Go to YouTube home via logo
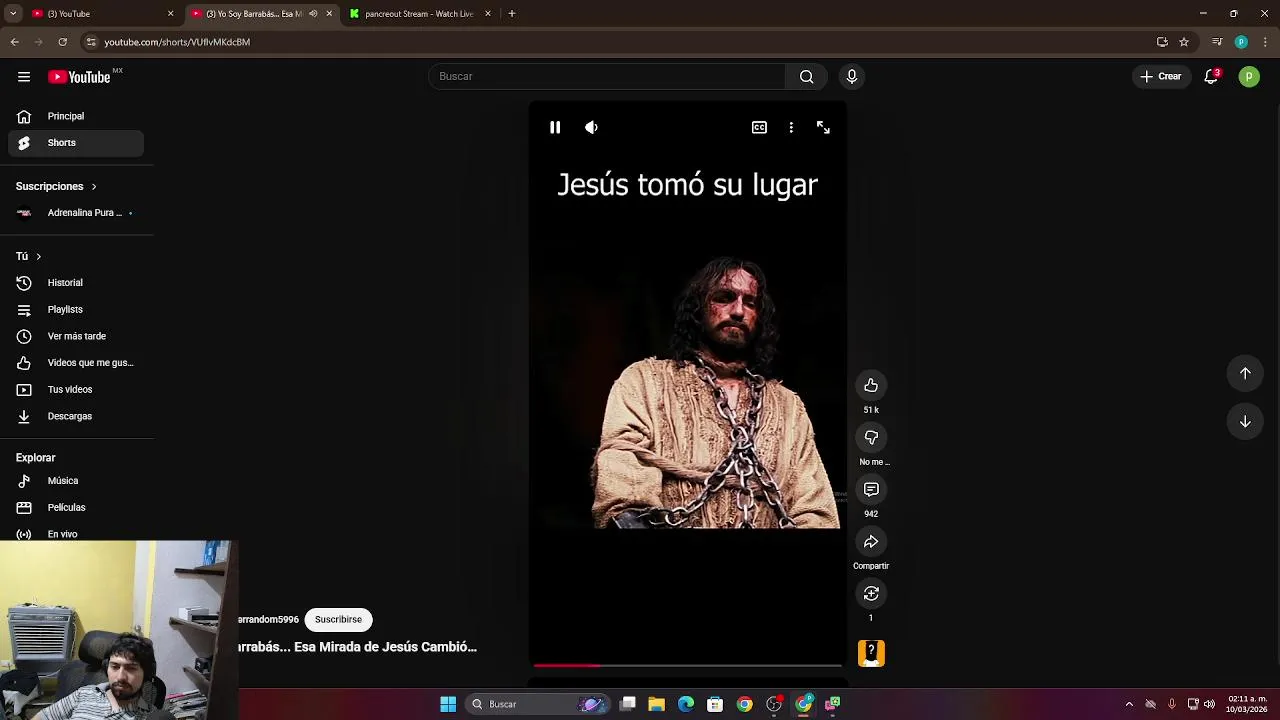Viewport: 1280px width, 720px height. pyautogui.click(x=79, y=77)
